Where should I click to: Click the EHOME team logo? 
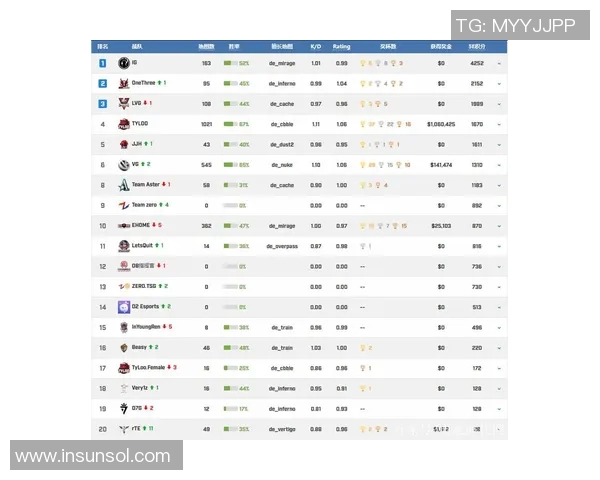click(124, 226)
